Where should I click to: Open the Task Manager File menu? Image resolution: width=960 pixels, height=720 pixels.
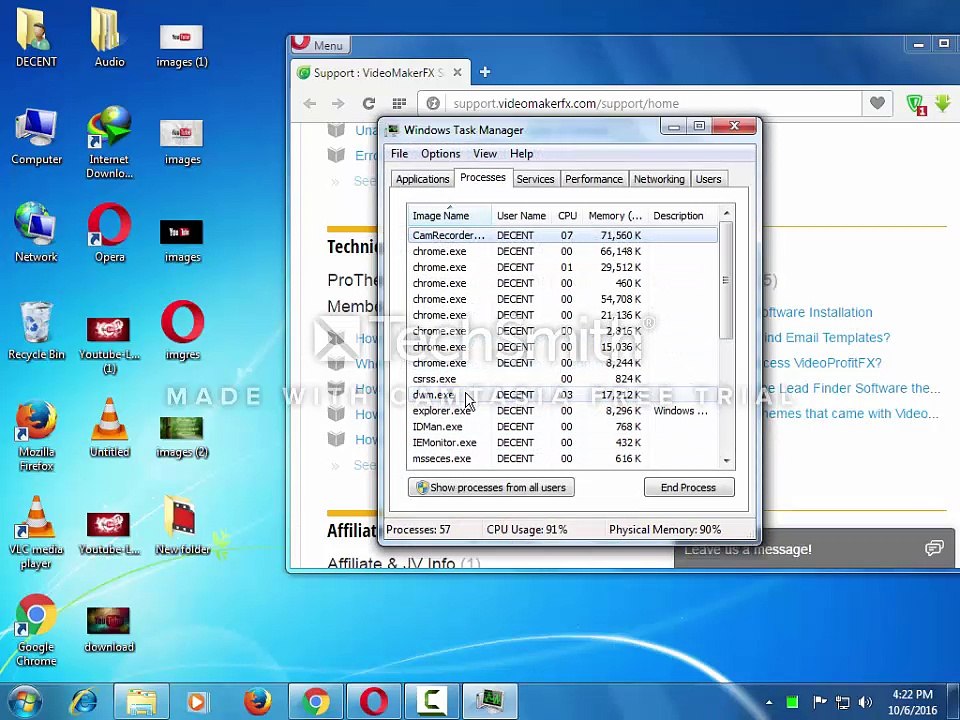(399, 154)
